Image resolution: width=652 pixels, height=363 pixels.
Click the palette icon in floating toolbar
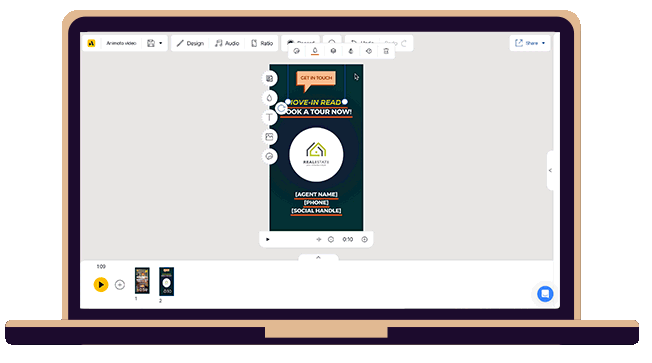click(x=296, y=51)
